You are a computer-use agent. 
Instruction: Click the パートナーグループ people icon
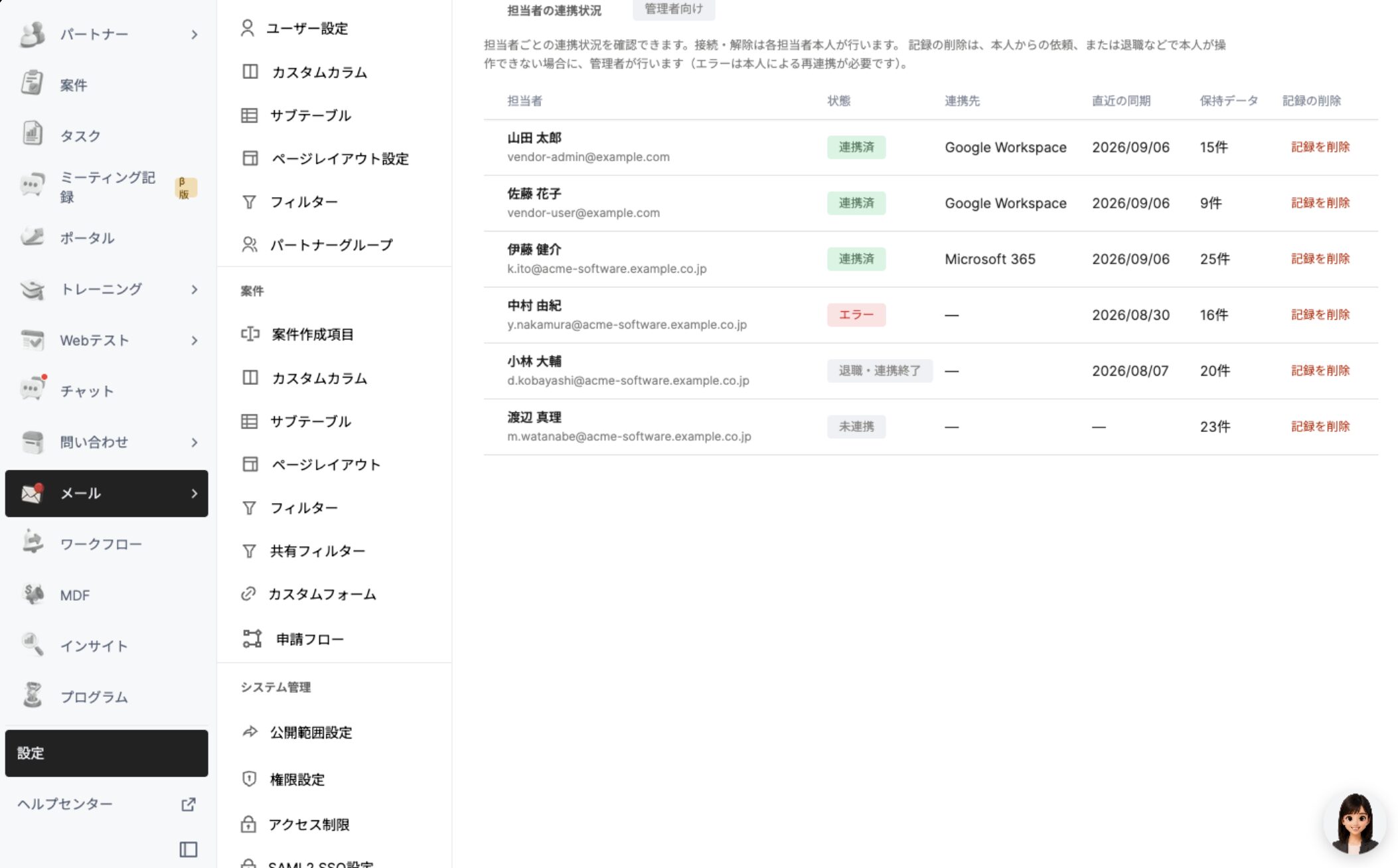click(x=250, y=244)
